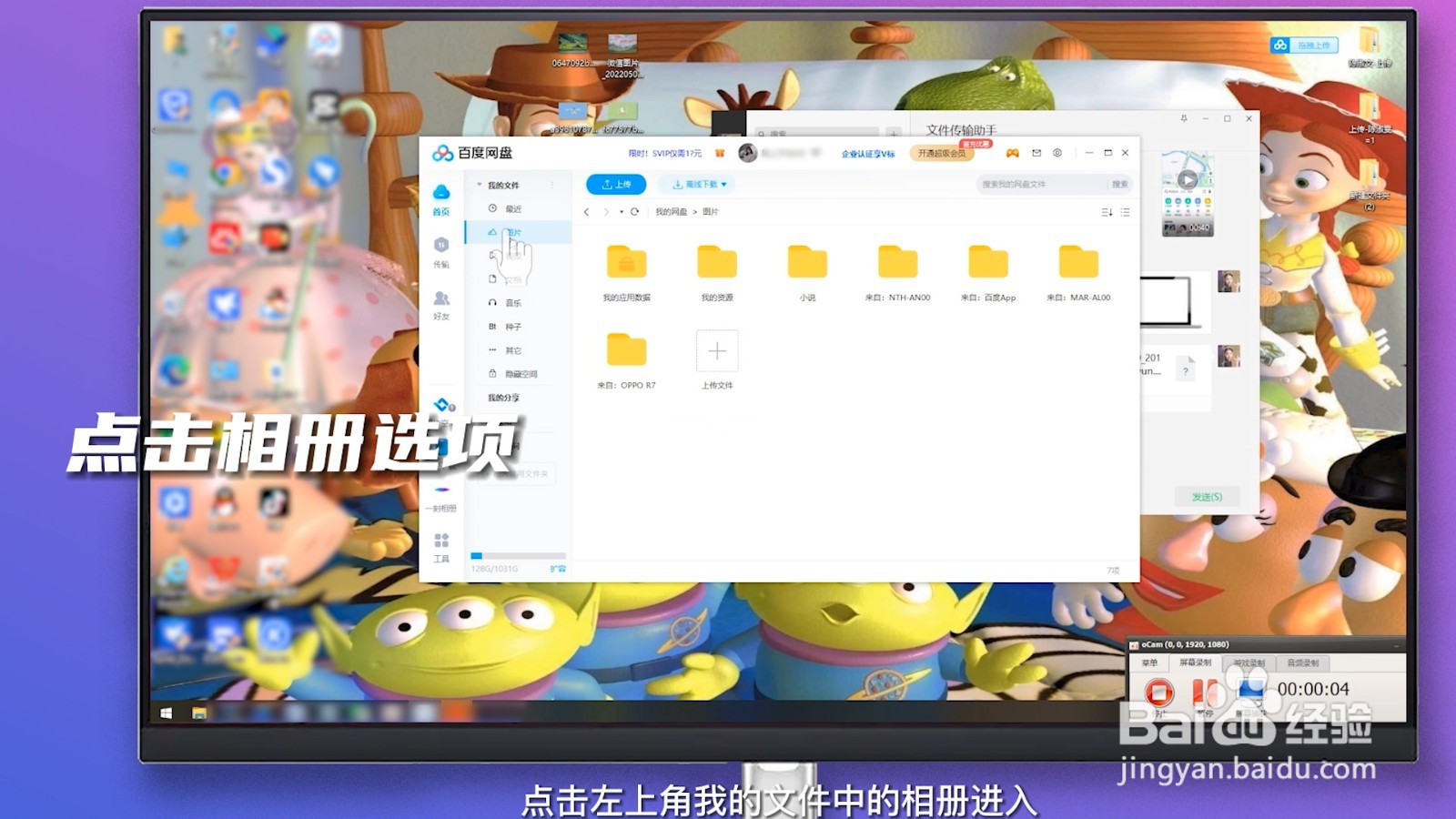Click oCam screen capture icon
The height and width of the screenshot is (819, 1456).
[1249, 691]
